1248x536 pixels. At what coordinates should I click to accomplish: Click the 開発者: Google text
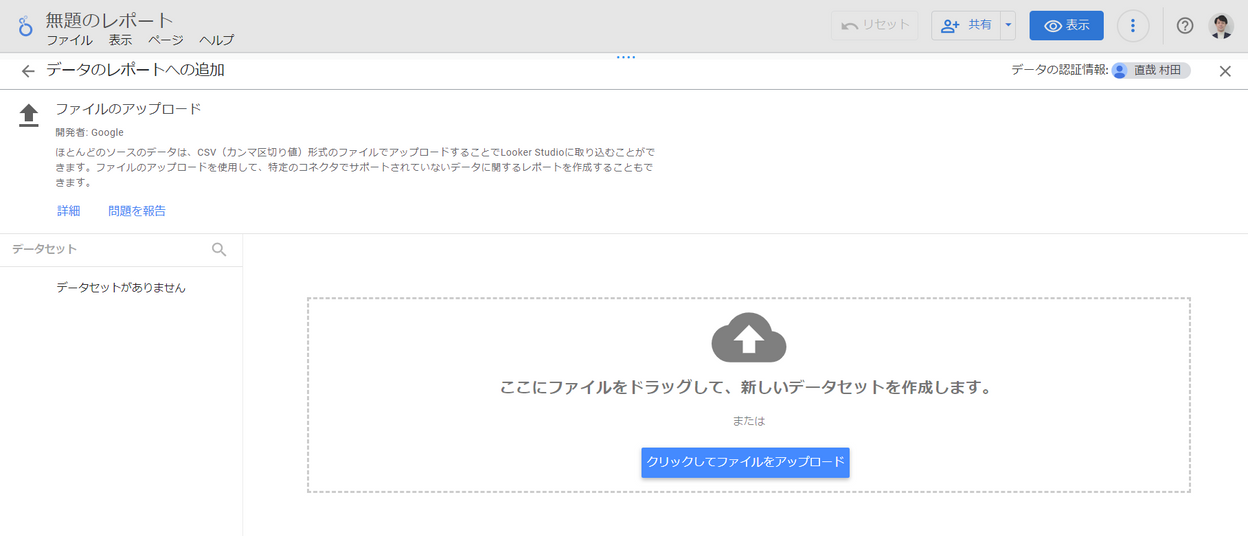(x=89, y=132)
